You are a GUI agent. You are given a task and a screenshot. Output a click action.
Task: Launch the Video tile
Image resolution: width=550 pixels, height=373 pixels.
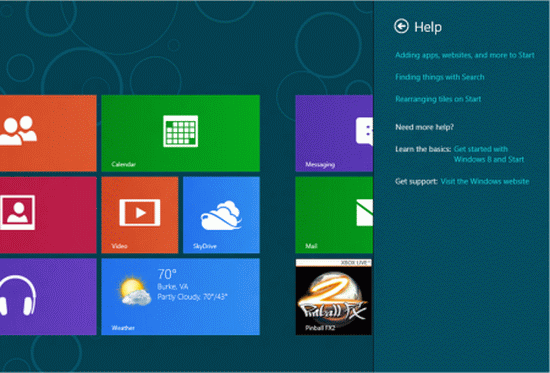[140, 215]
